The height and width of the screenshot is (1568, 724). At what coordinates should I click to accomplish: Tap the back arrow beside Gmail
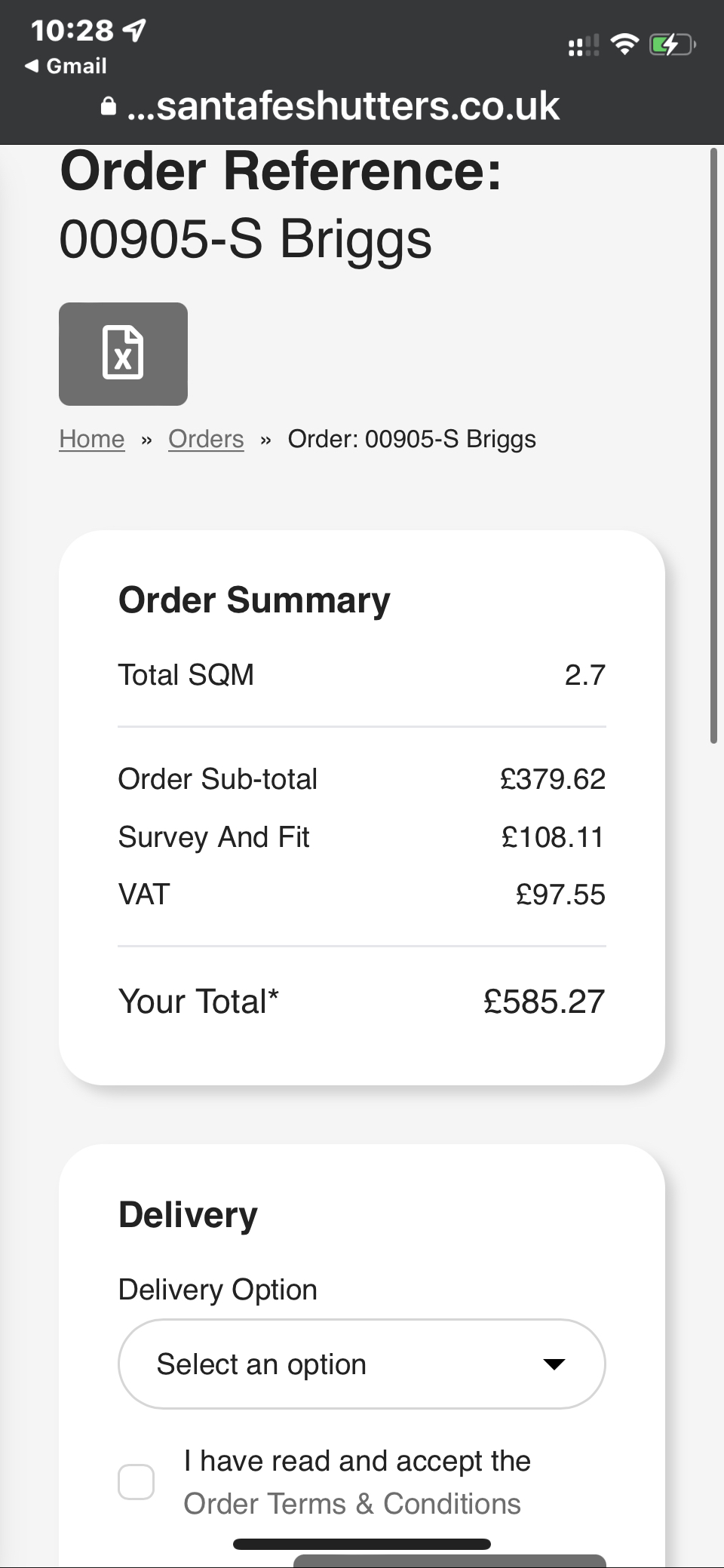point(32,66)
